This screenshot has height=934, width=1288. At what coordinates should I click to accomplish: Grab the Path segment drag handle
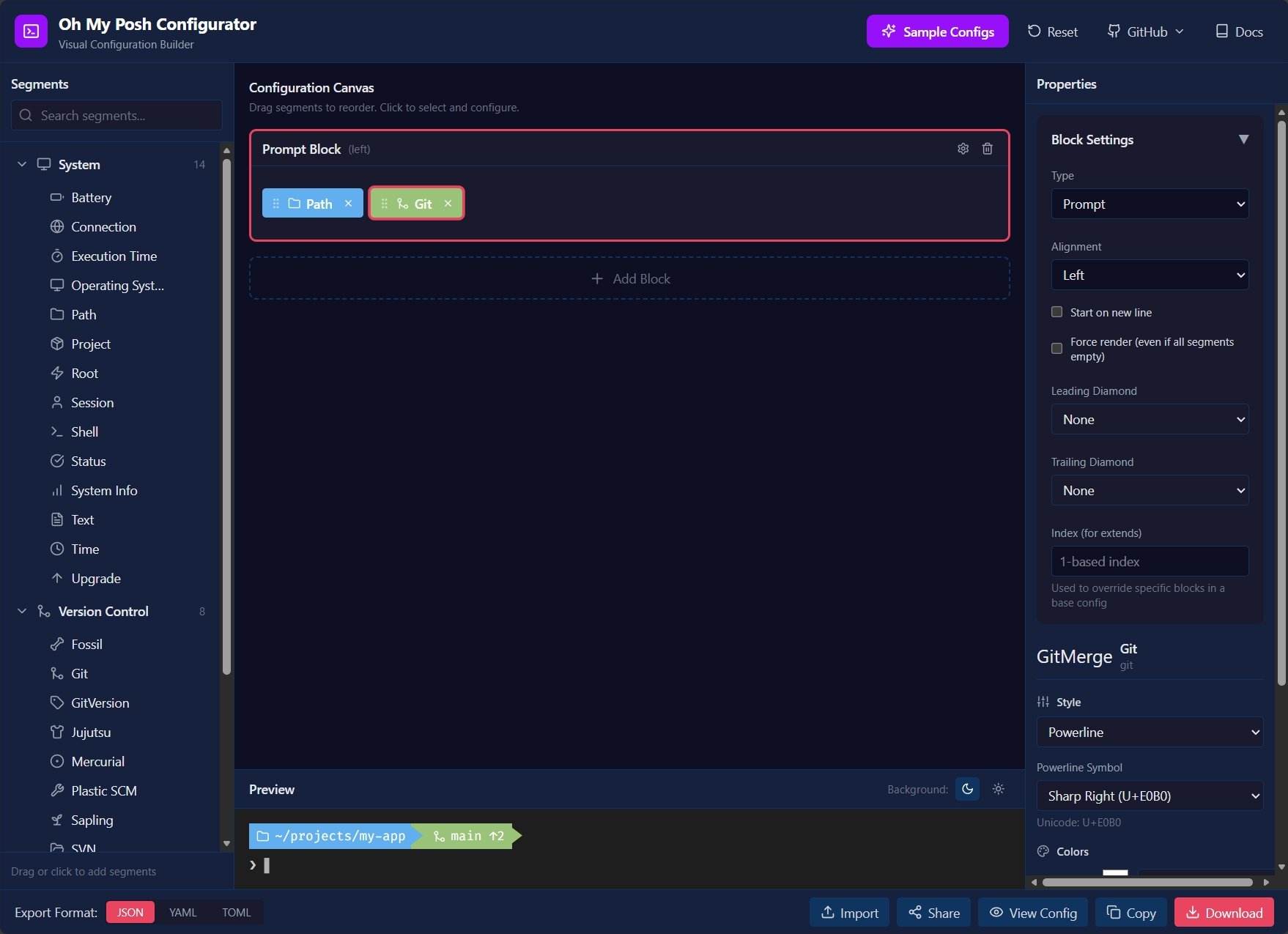tap(275, 204)
